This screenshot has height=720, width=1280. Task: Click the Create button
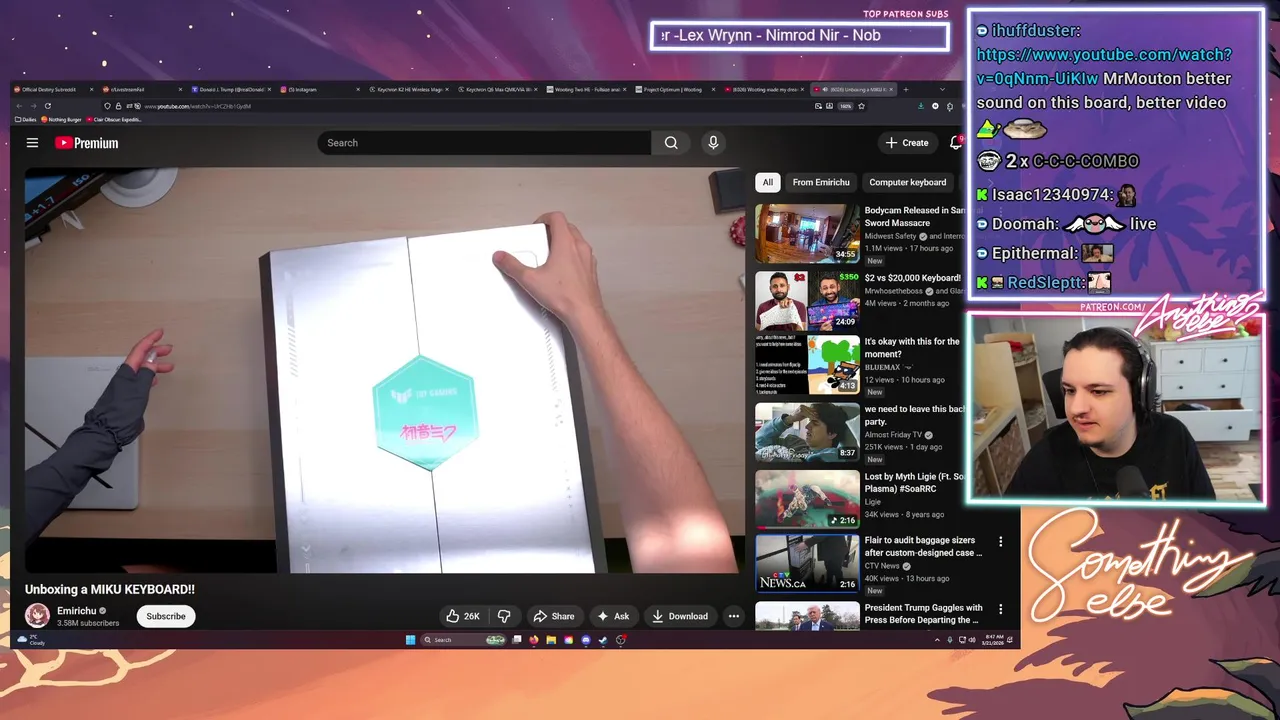(x=907, y=143)
